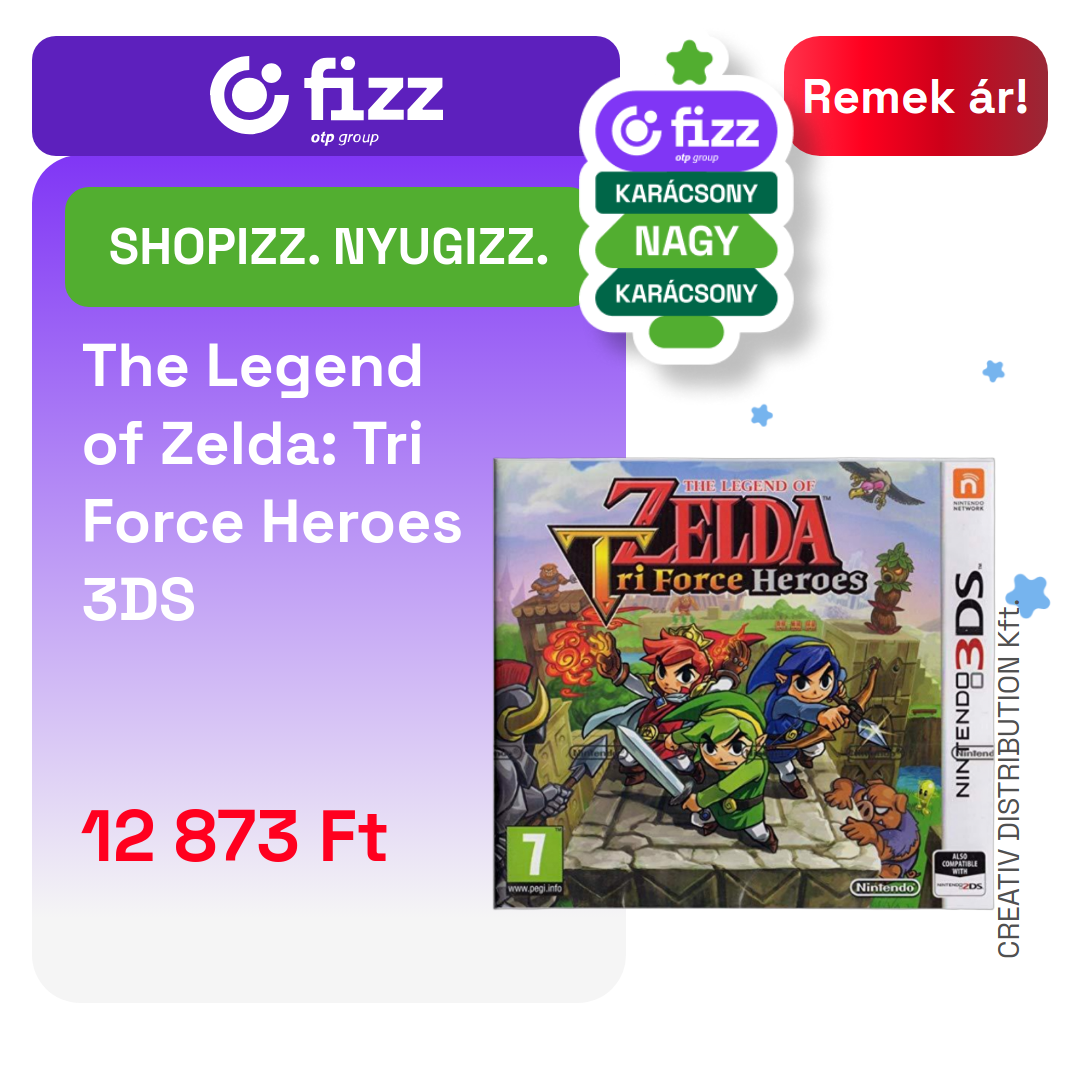Click the PEGI 7 rating icon
Screen dimensions: 1080x1080
tap(534, 860)
